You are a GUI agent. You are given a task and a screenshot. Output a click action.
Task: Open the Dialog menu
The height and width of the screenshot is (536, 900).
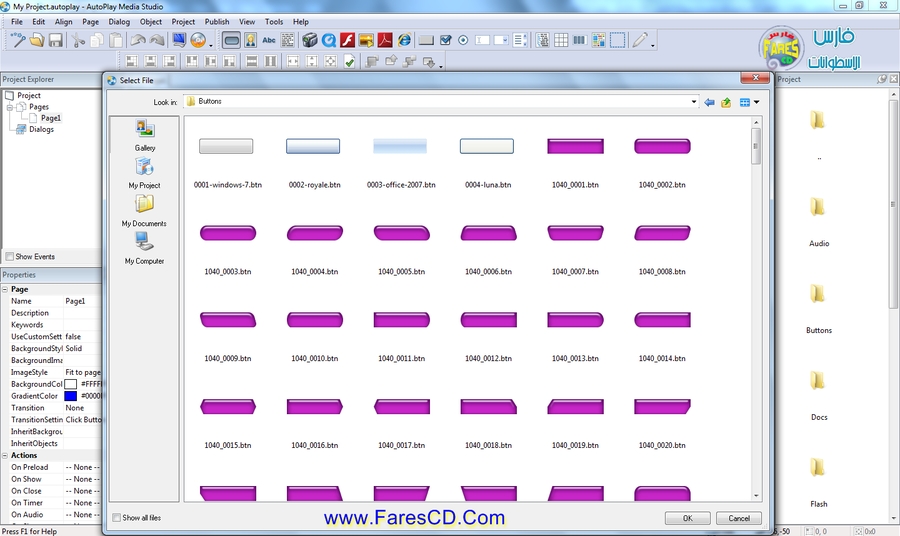tap(119, 21)
